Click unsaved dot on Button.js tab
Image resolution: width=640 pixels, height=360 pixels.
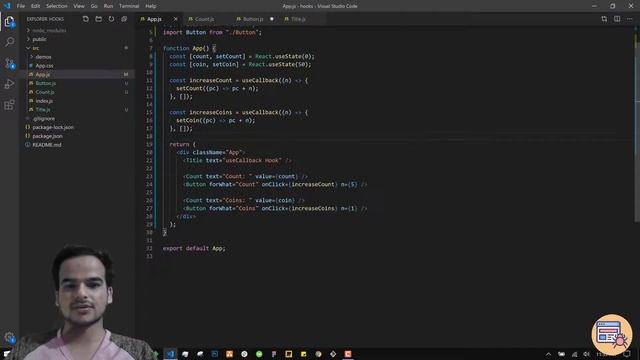point(272,19)
